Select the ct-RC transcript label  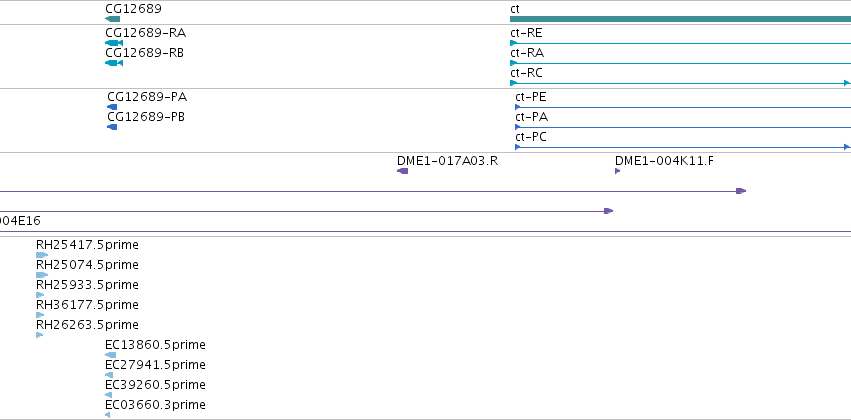pyautogui.click(x=526, y=73)
